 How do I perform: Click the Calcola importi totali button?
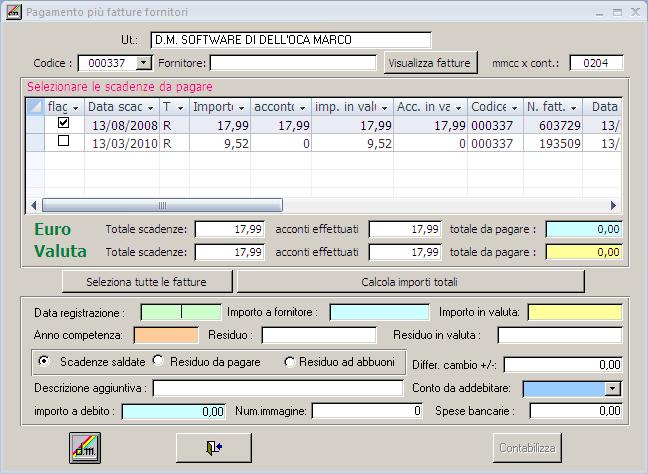click(410, 282)
